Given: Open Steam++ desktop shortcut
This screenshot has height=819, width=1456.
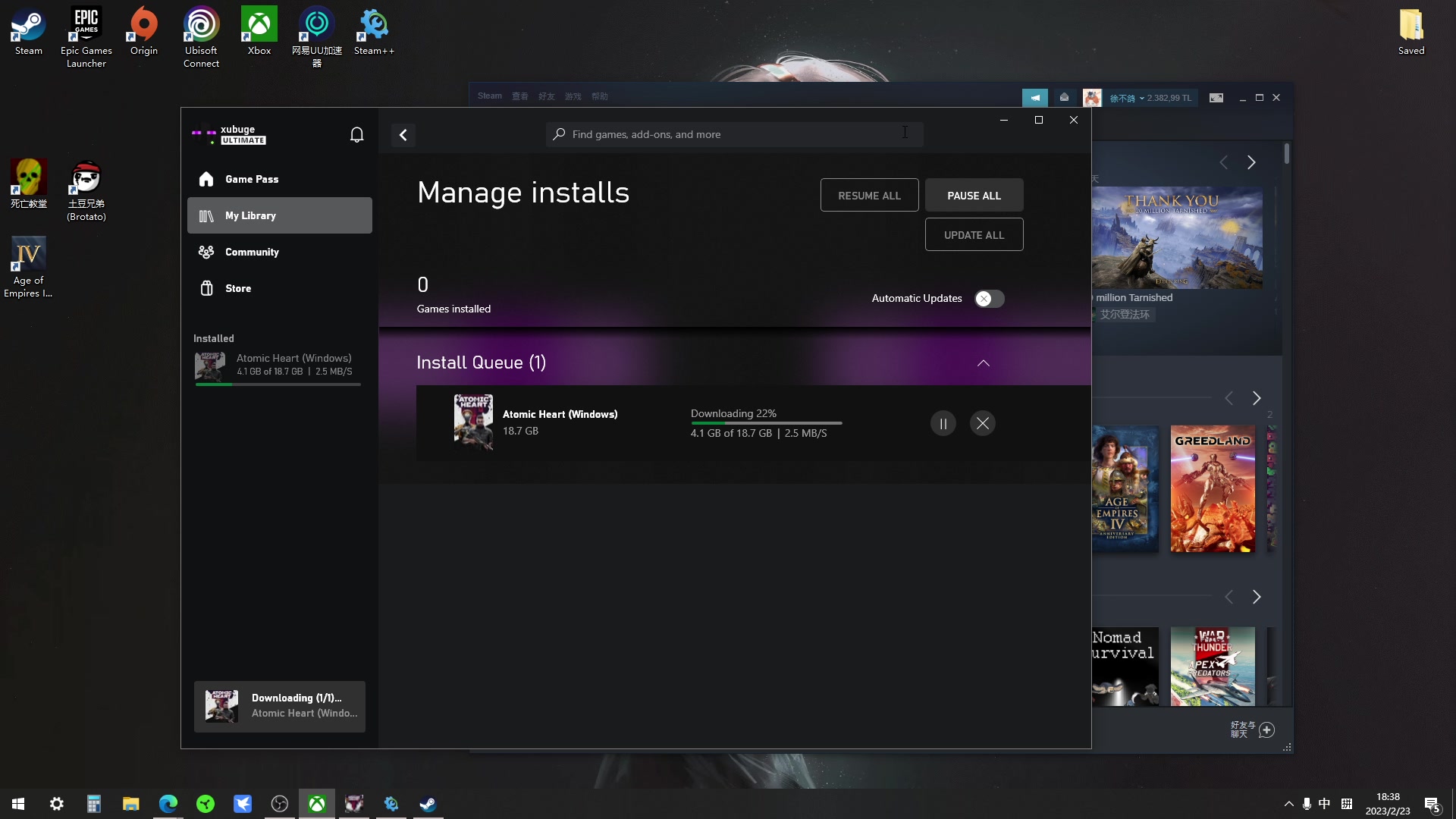Looking at the screenshot, I should point(374,31).
